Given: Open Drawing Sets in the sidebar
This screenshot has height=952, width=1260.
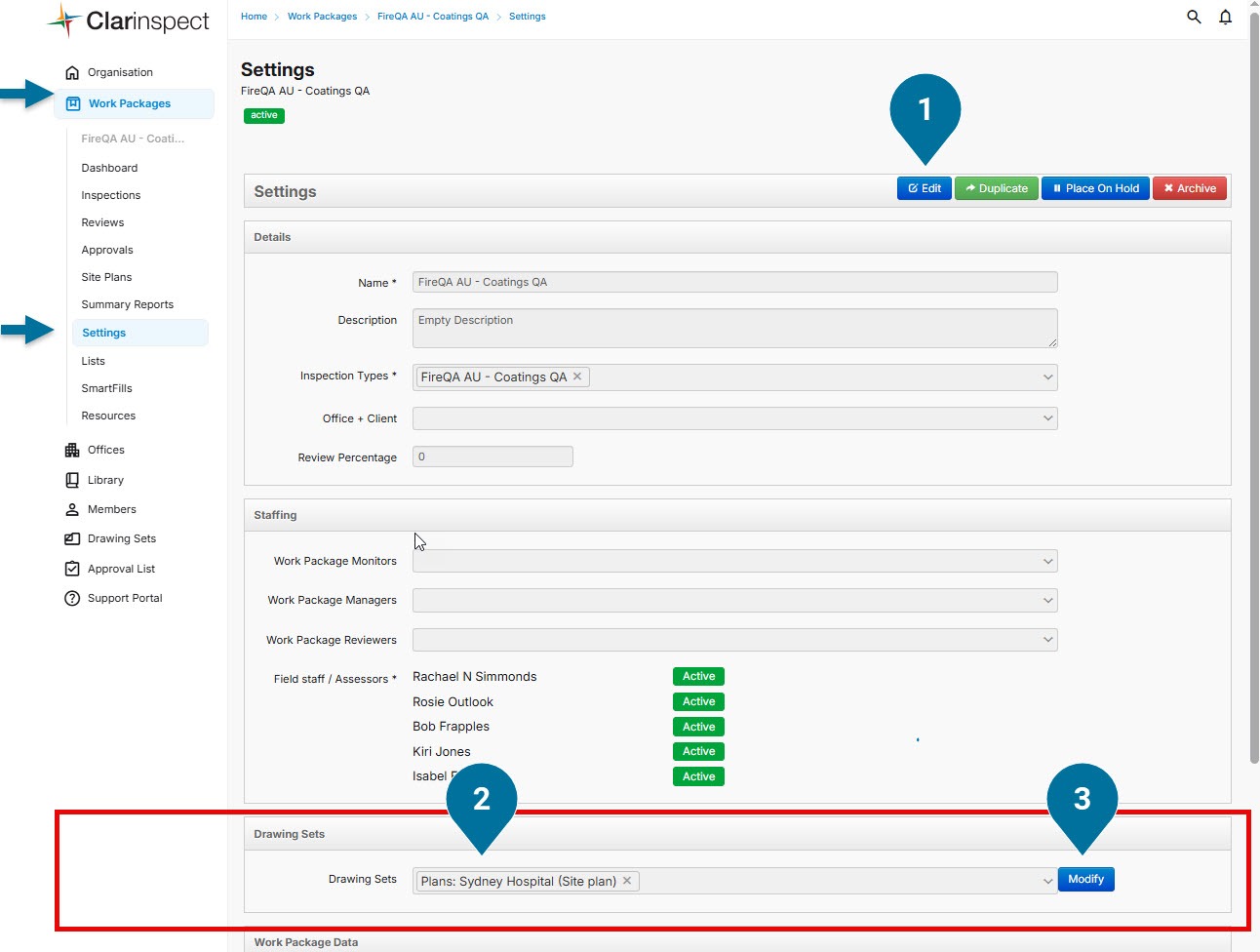Looking at the screenshot, I should click(x=122, y=538).
